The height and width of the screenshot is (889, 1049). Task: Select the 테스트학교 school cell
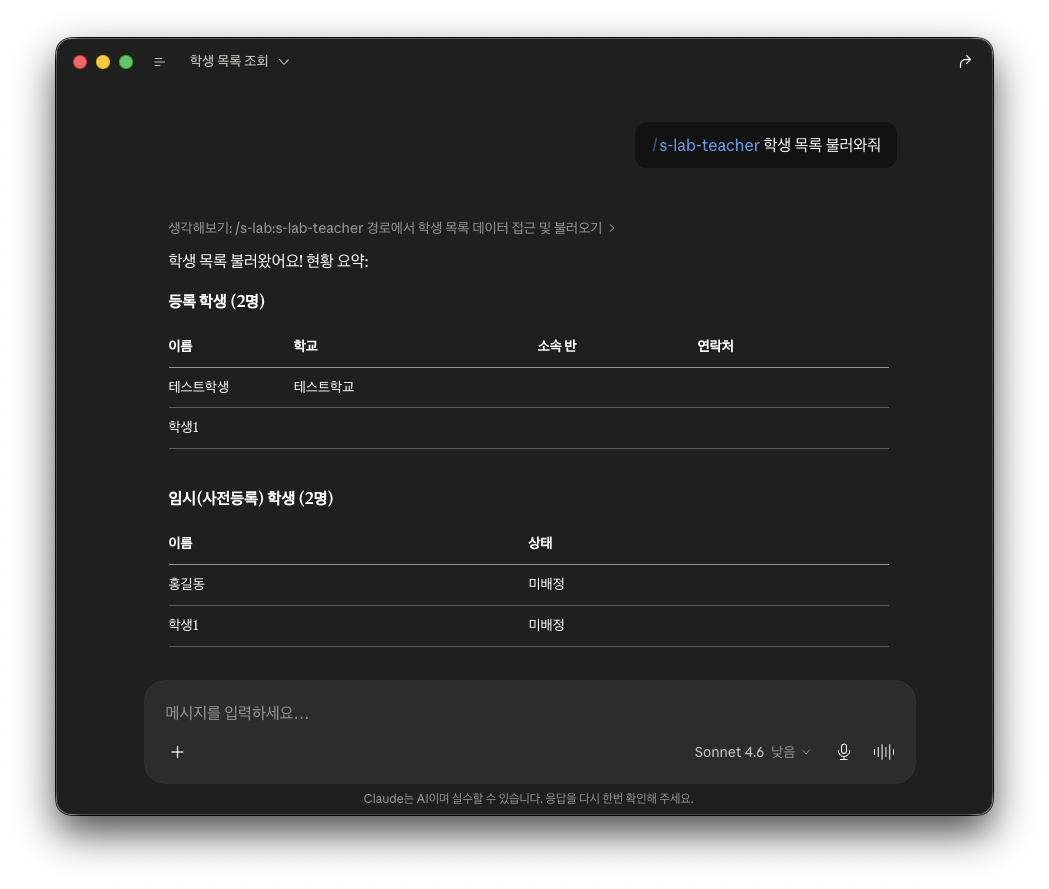[324, 387]
